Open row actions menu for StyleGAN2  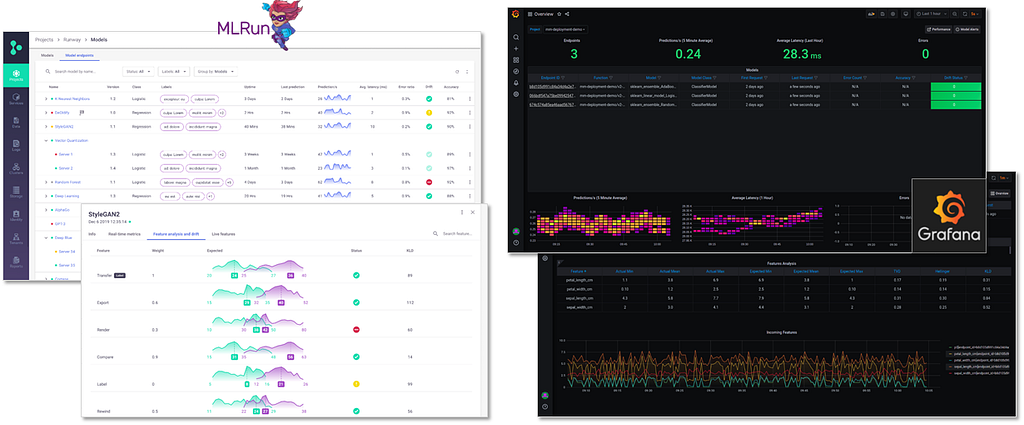(x=469, y=127)
